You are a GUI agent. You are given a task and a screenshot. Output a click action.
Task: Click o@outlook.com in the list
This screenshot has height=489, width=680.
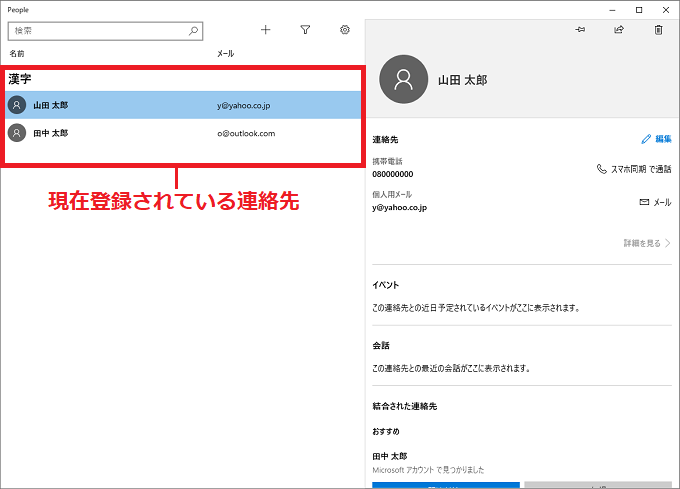246,134
